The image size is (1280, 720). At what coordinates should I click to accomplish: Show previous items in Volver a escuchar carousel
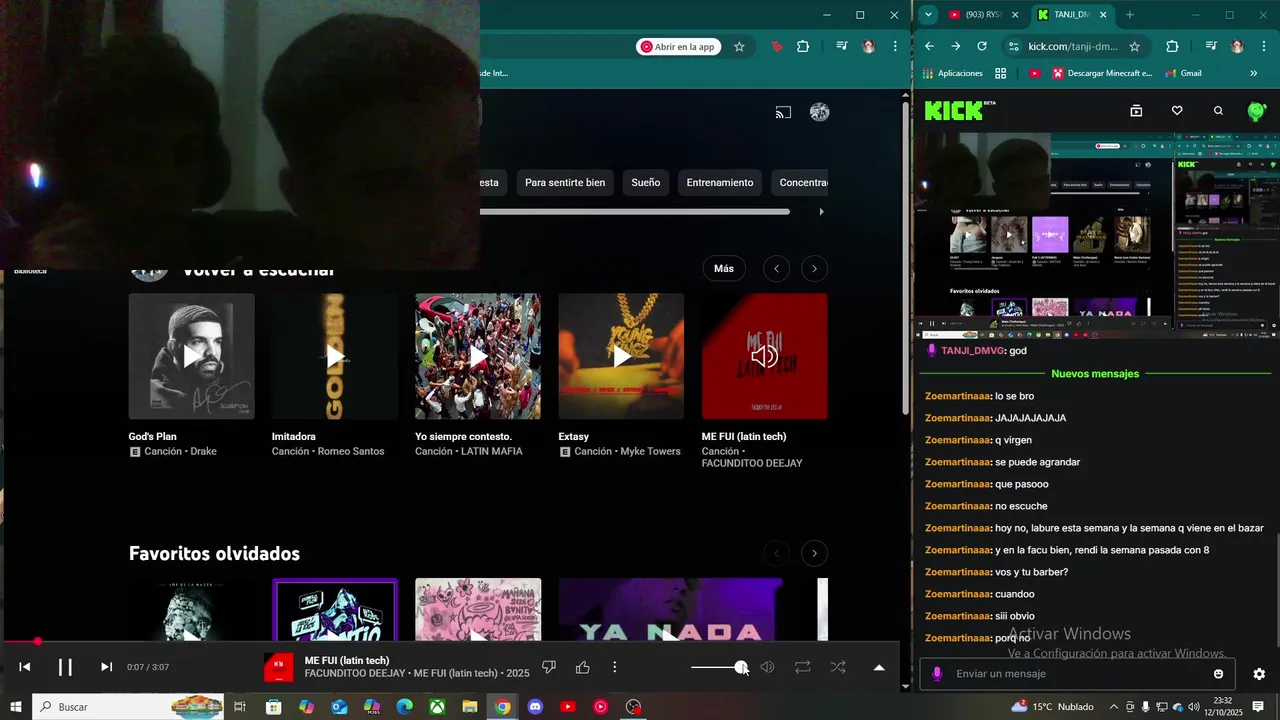point(776,268)
